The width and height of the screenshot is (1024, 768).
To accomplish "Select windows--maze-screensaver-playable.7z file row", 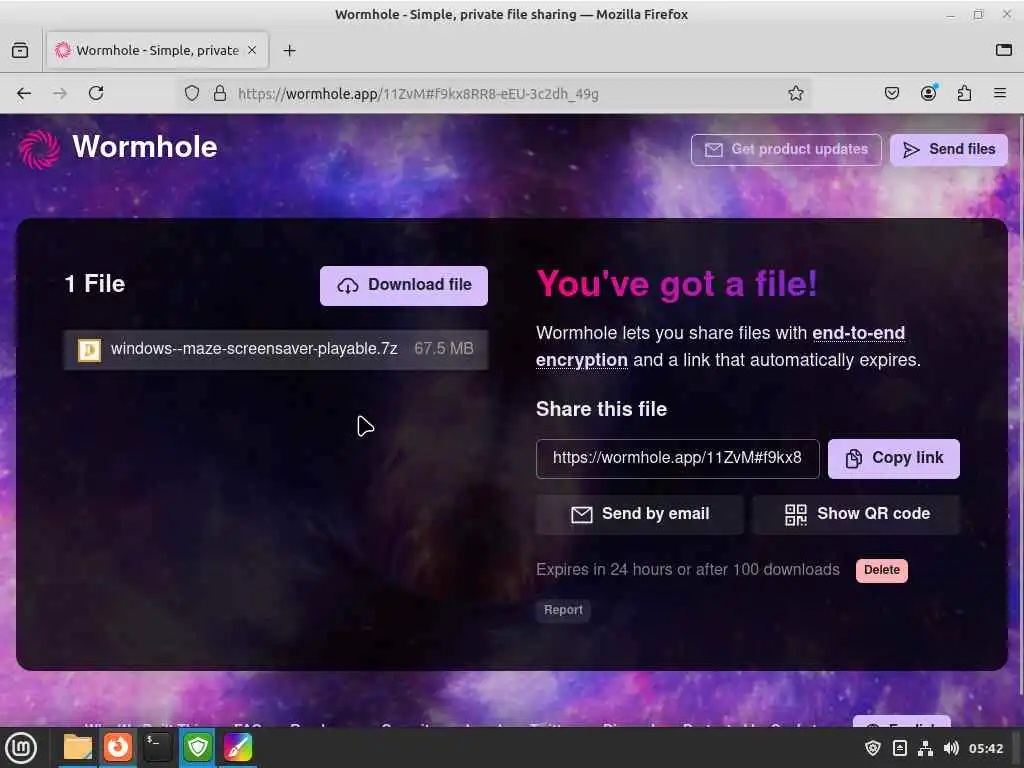I will coord(276,349).
